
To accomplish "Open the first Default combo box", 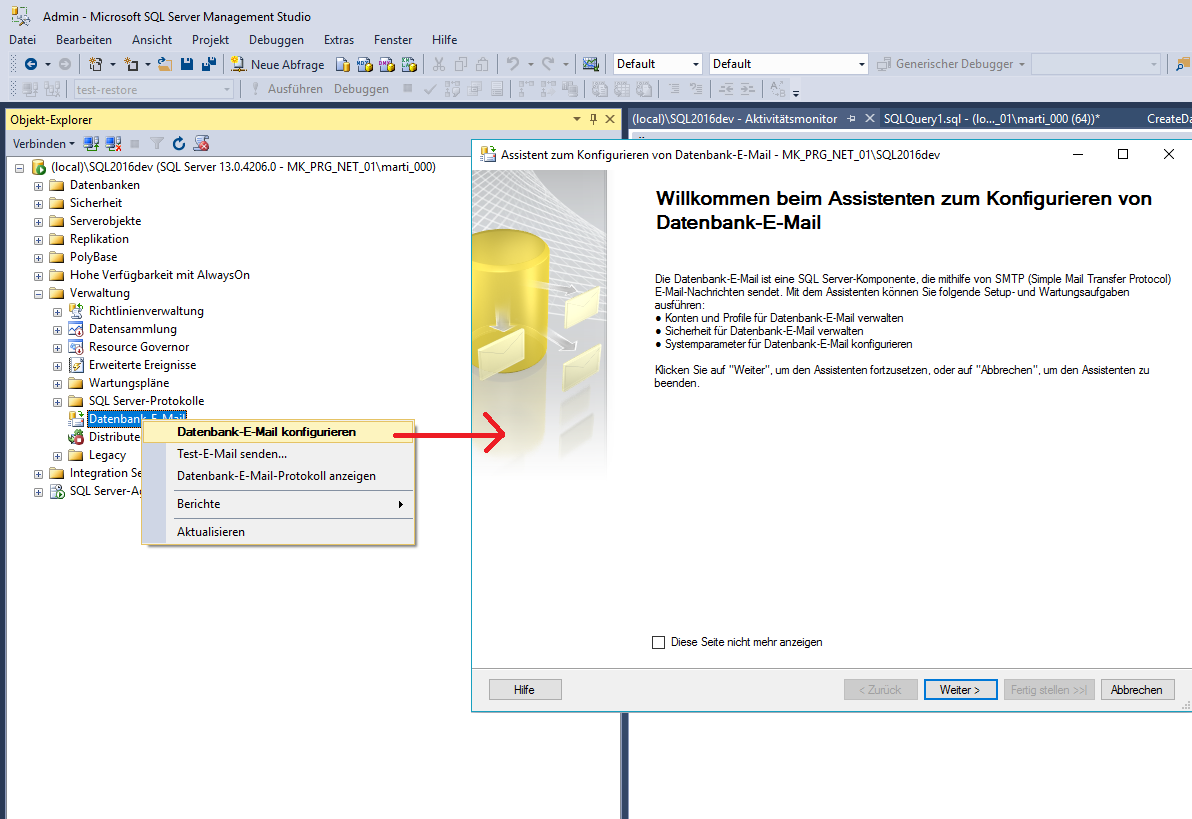I will click(658, 64).
